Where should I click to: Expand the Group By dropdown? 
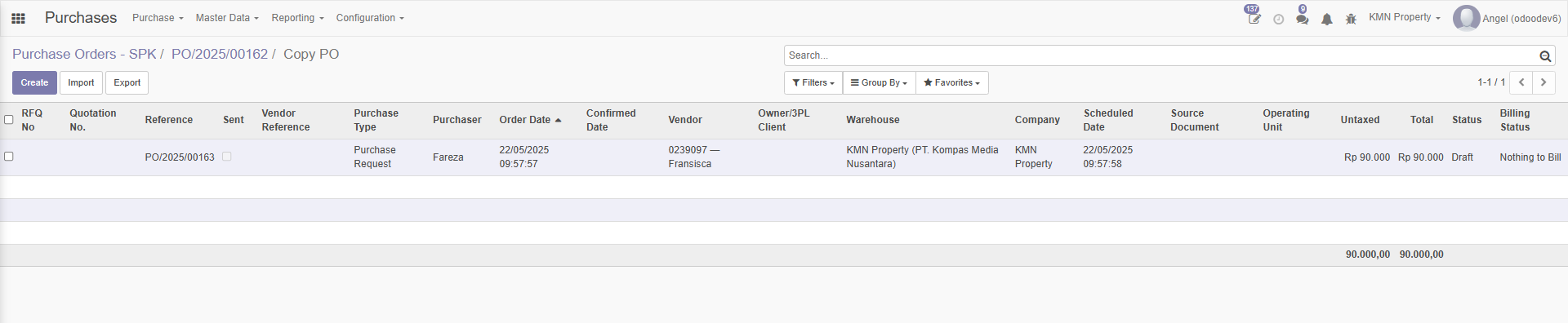pyautogui.click(x=879, y=82)
